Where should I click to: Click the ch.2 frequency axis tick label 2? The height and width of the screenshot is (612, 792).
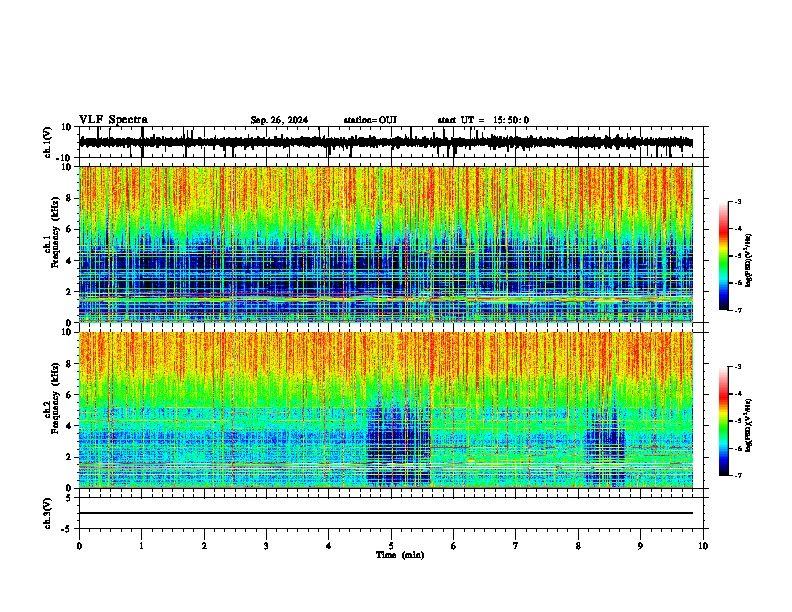[x=69, y=457]
